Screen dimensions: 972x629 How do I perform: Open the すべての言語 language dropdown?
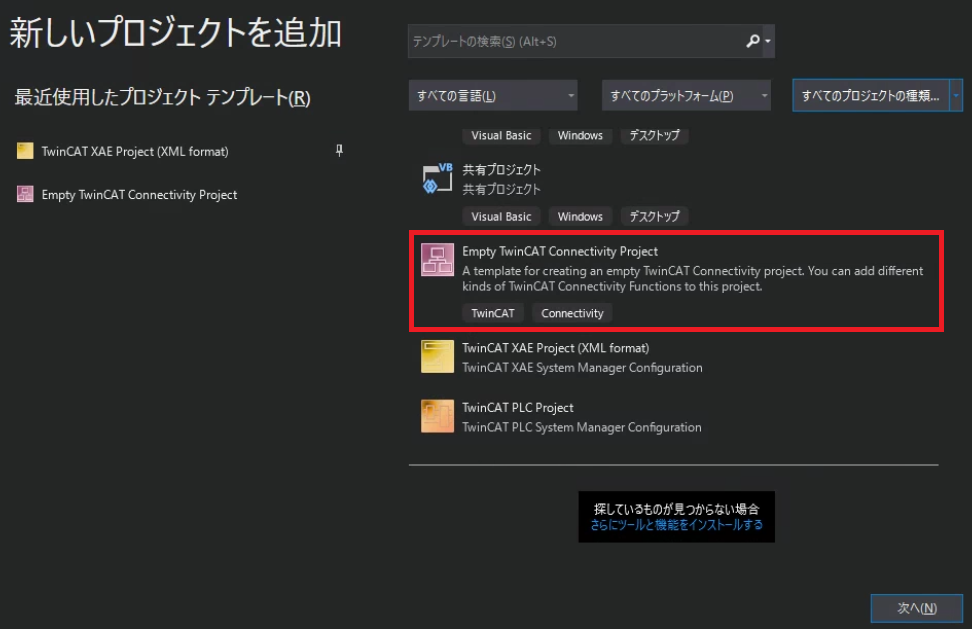click(493, 95)
